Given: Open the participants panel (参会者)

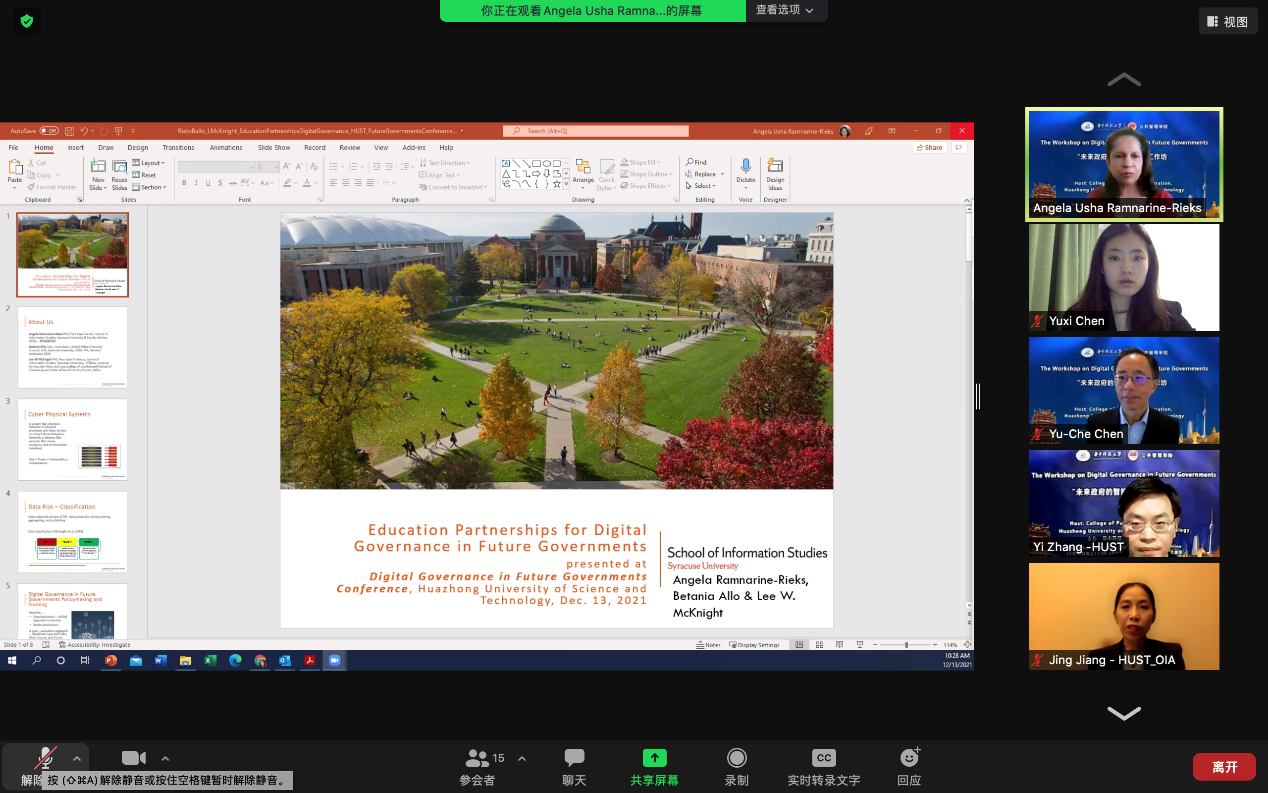Looking at the screenshot, I should [x=477, y=759].
